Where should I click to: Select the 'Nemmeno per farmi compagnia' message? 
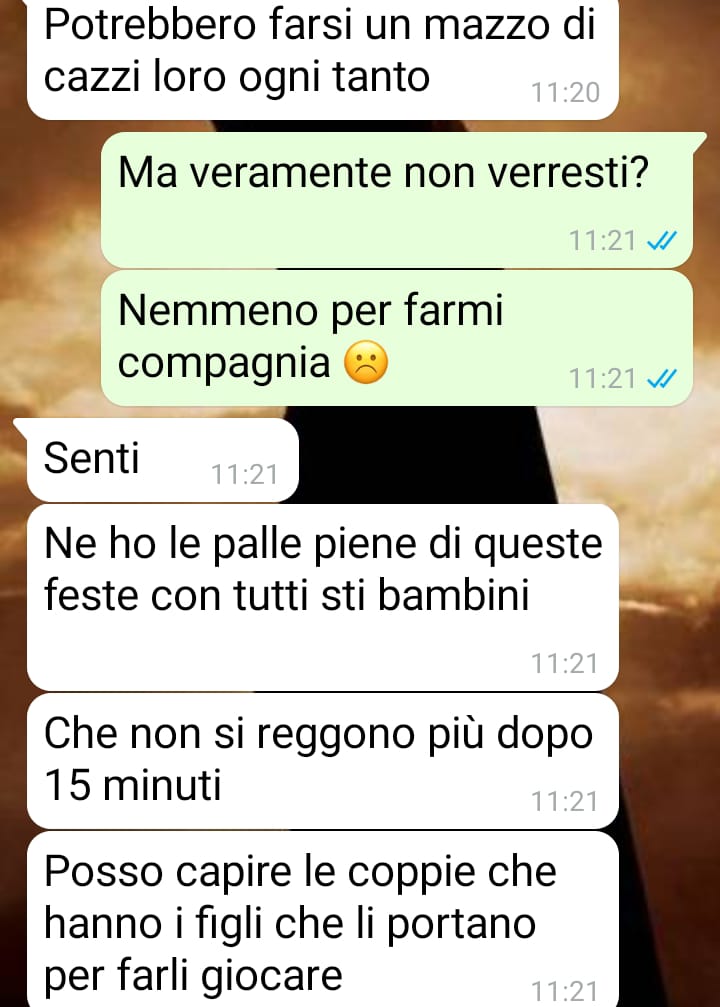398,338
